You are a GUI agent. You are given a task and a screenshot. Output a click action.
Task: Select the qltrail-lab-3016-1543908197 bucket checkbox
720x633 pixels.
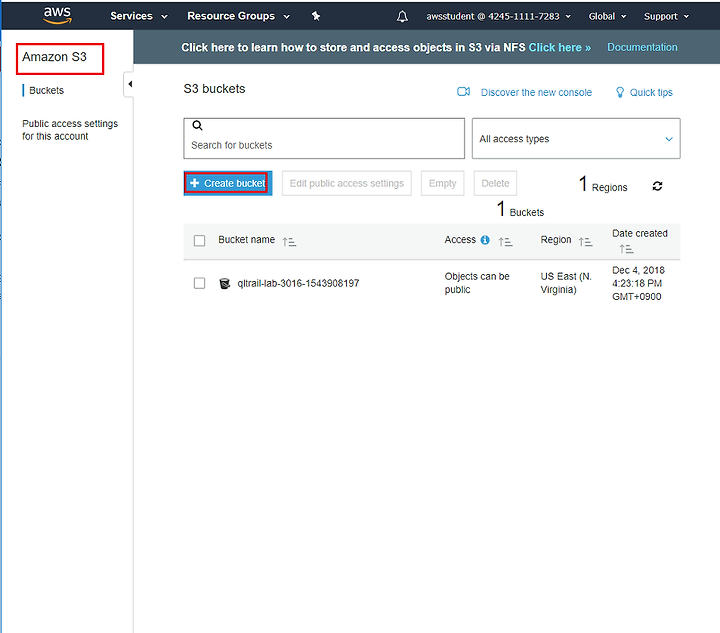[199, 283]
